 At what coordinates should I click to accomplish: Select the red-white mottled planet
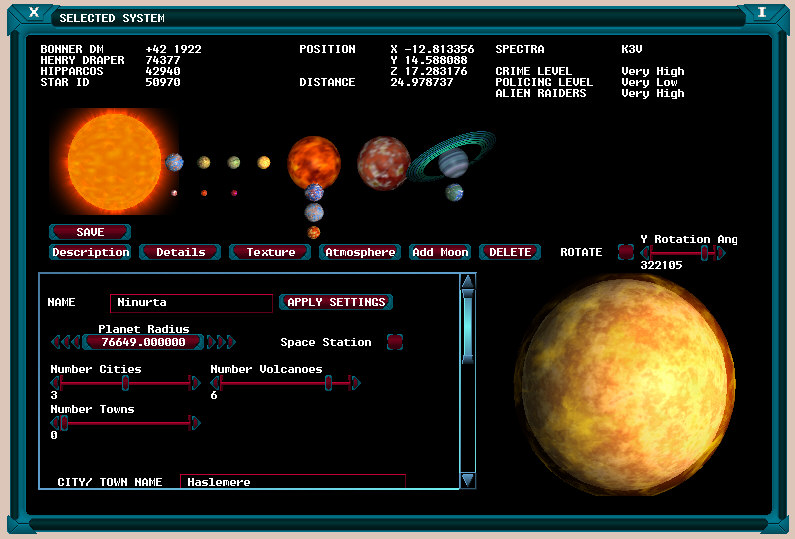(x=384, y=162)
